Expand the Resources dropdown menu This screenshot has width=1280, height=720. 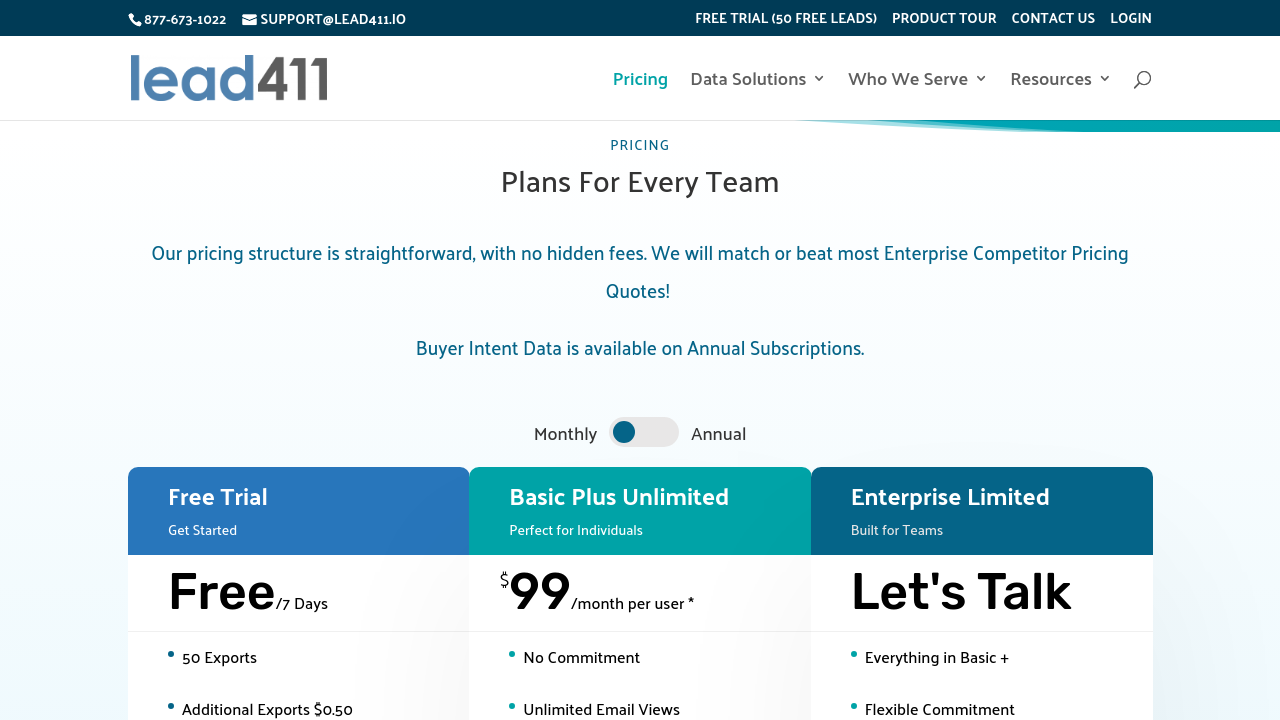1060,78
